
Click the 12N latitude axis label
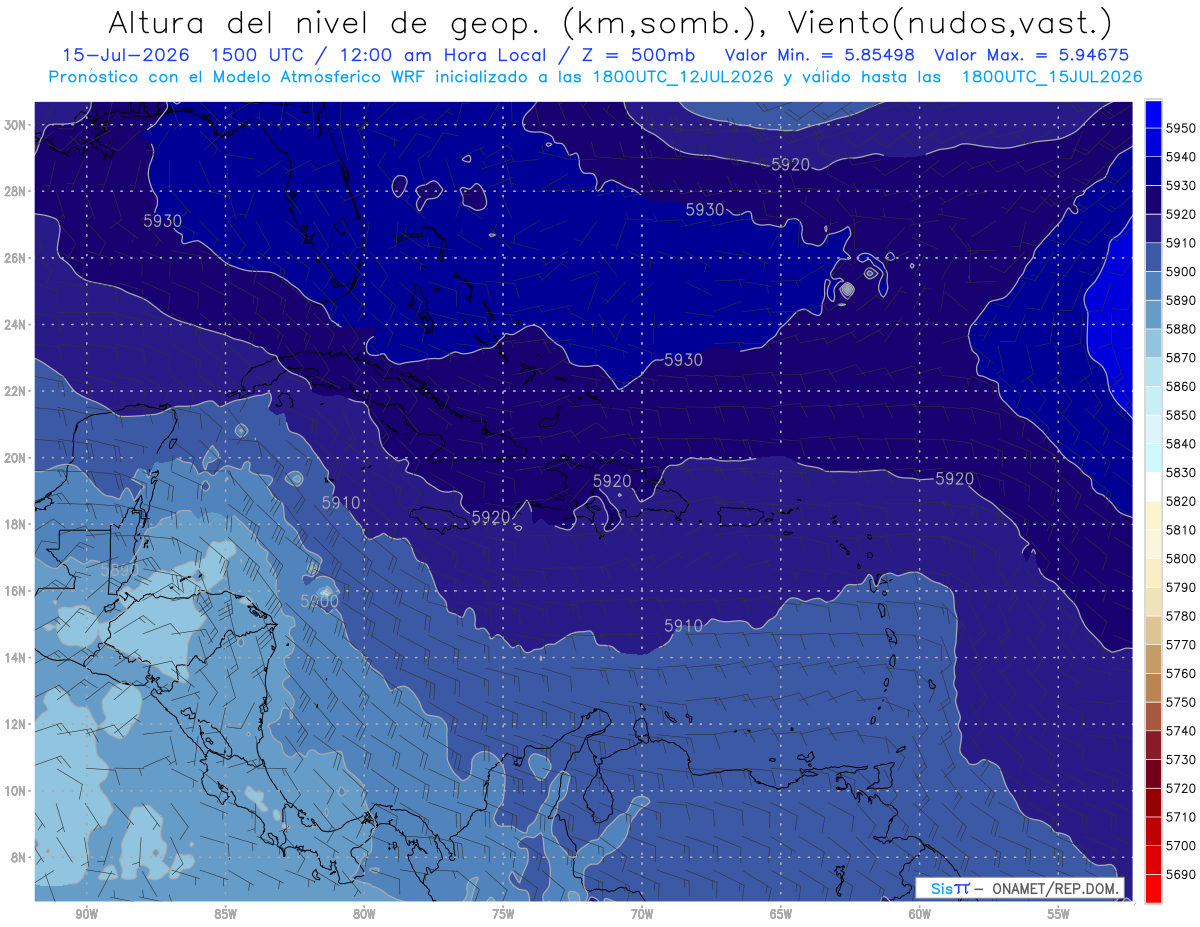(15, 724)
